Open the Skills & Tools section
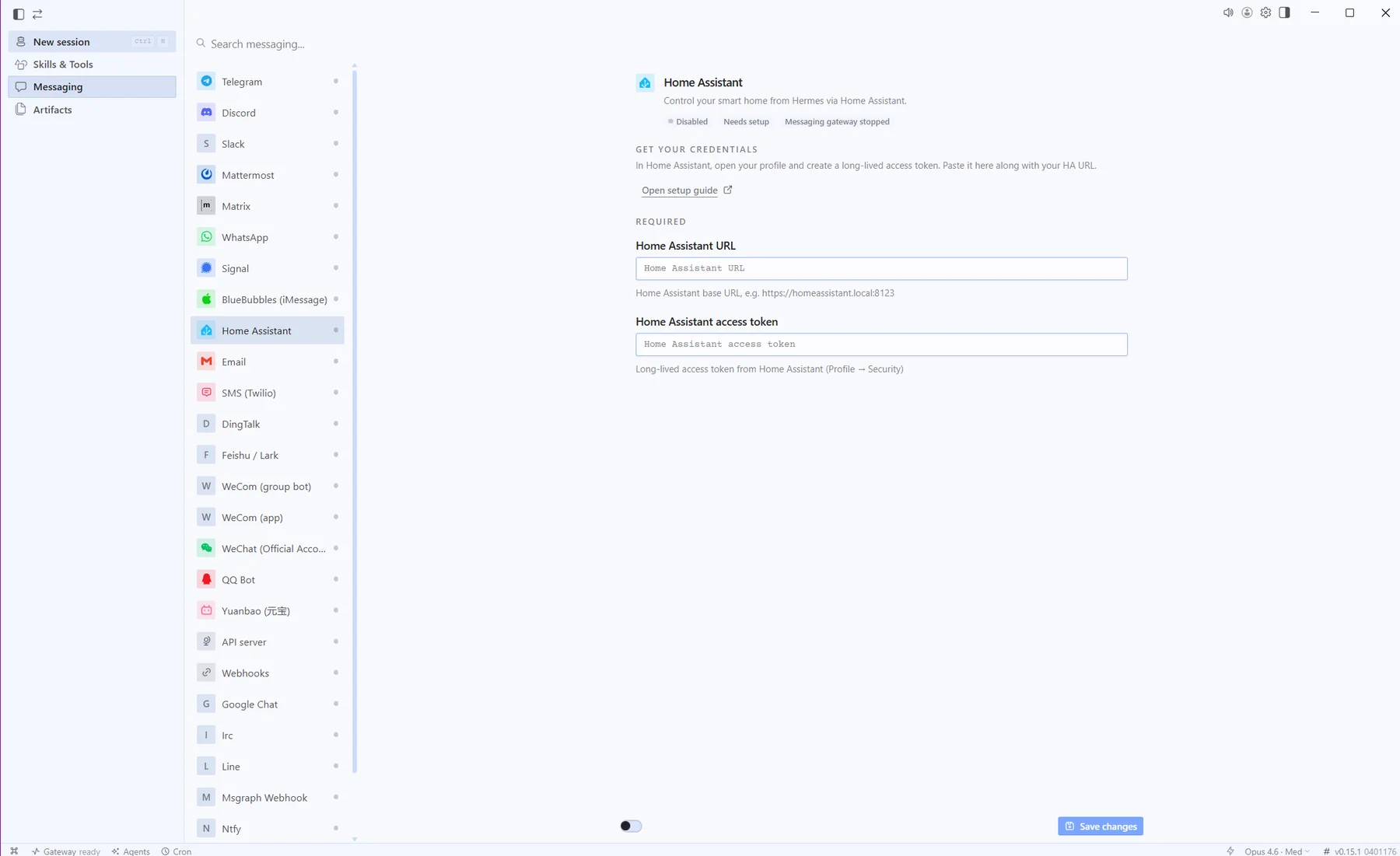Viewport: 1400px width, 856px height. point(92,64)
